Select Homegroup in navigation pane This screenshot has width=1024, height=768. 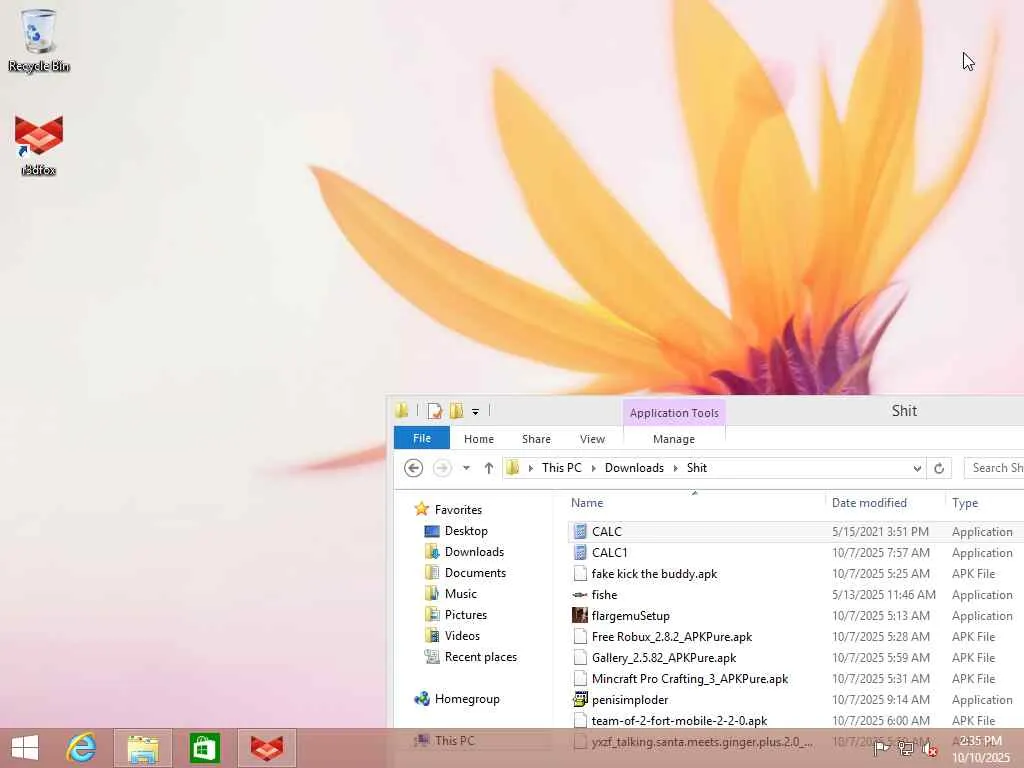click(467, 699)
